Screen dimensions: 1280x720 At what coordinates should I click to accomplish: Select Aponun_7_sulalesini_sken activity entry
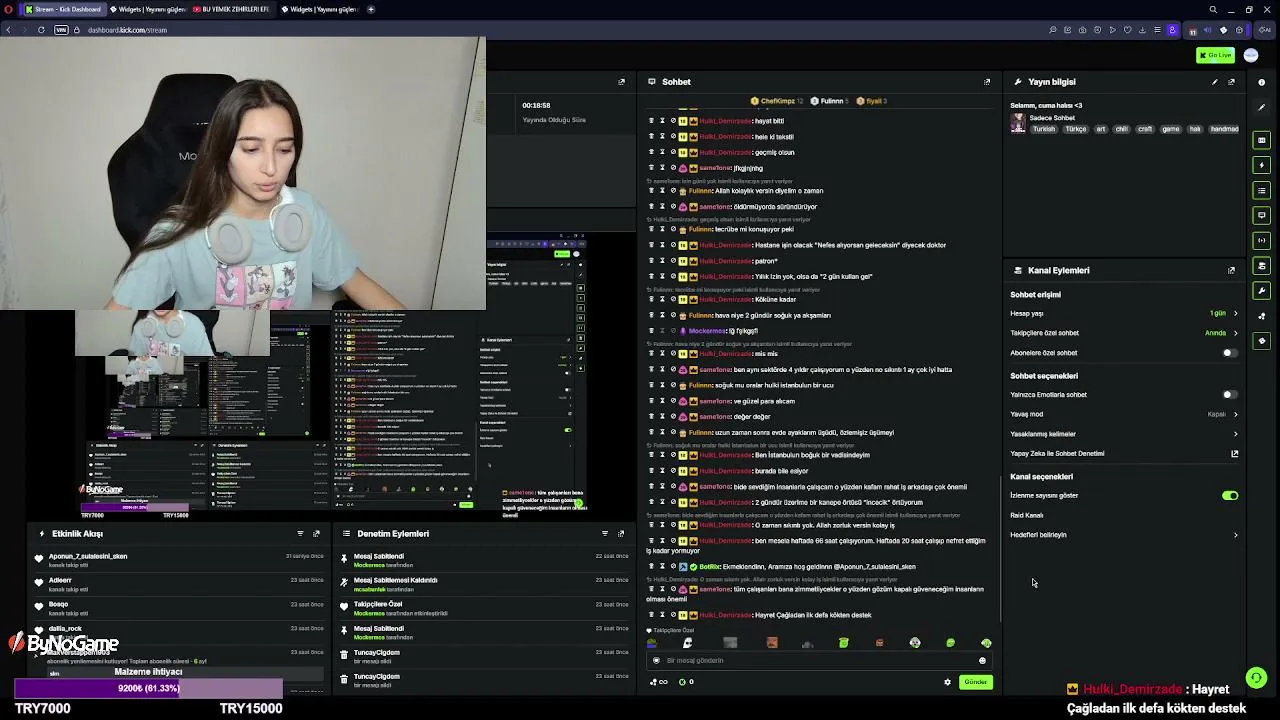pos(178,560)
